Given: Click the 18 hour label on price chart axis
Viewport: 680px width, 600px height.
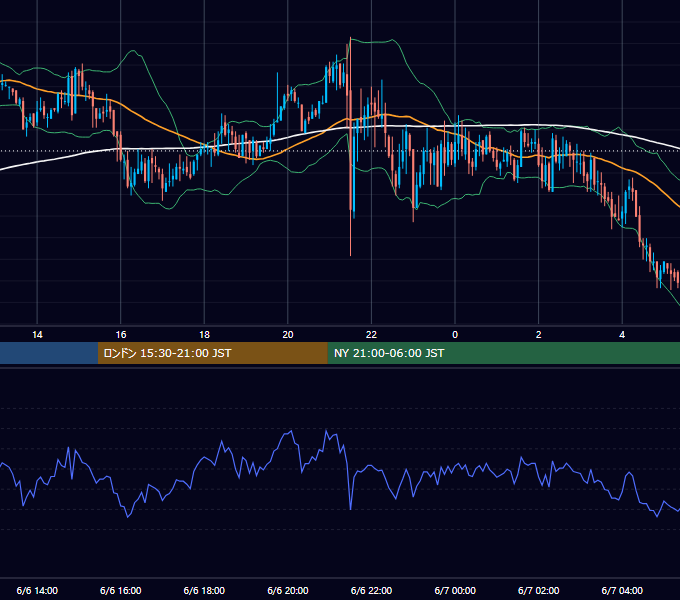Looking at the screenshot, I should (204, 335).
